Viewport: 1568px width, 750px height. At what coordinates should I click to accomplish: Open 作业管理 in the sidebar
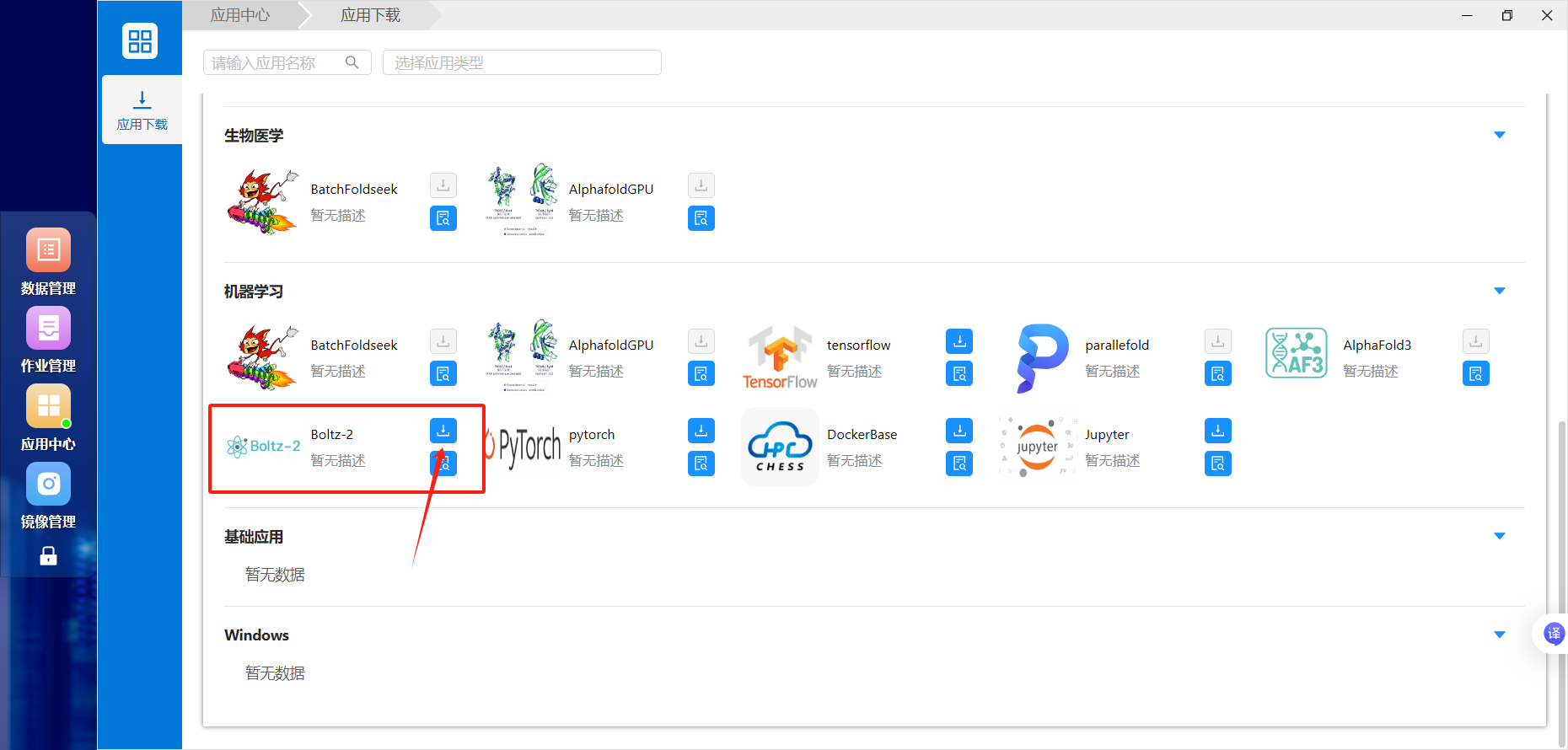[48, 340]
